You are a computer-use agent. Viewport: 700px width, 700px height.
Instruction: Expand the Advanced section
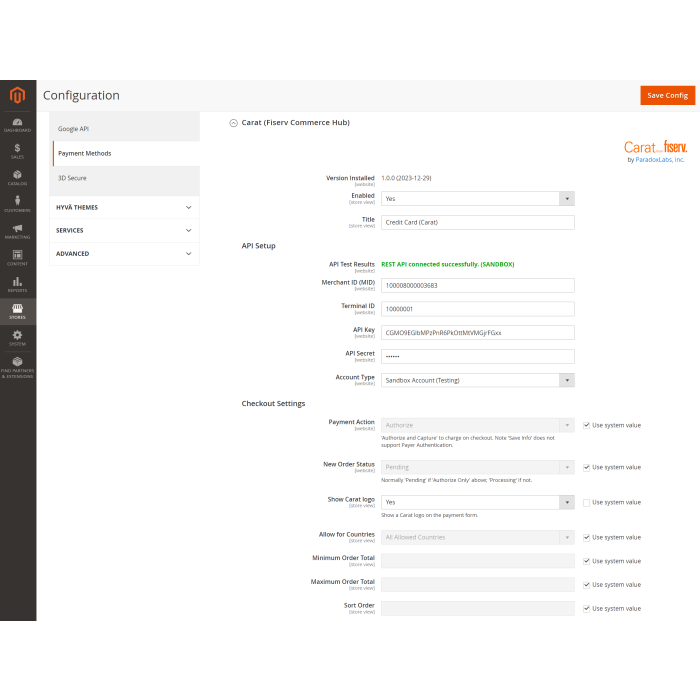[x=124, y=254]
